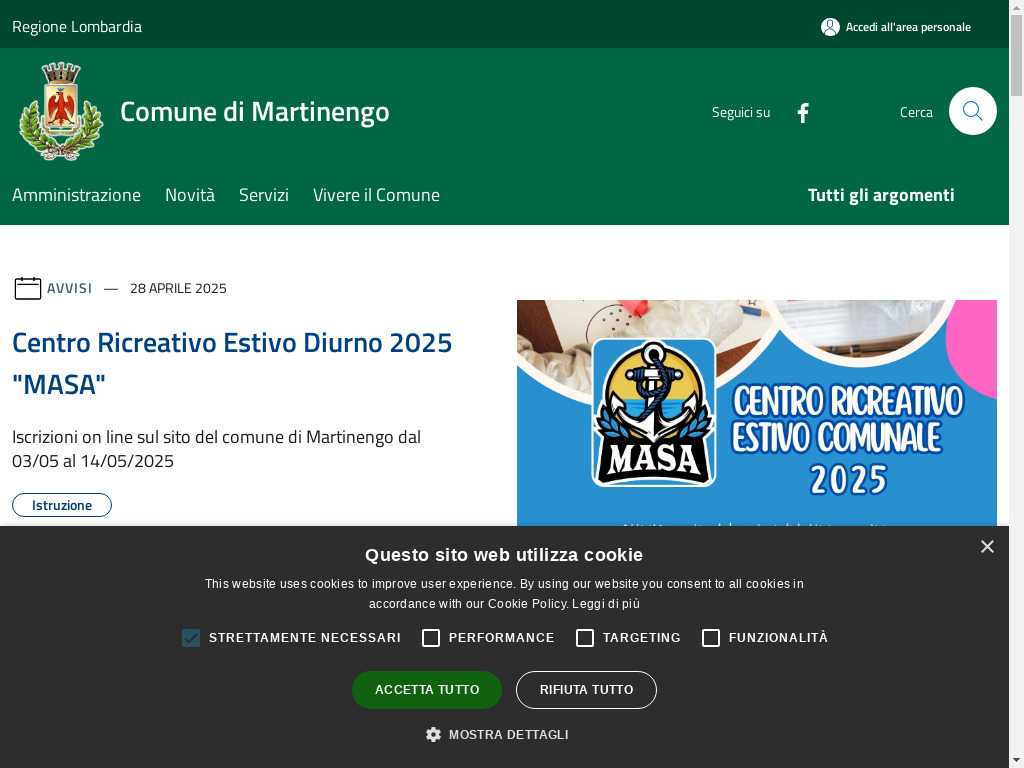The image size is (1024, 768).
Task: Click the Comune di Martinengo title
Action: tap(255, 112)
